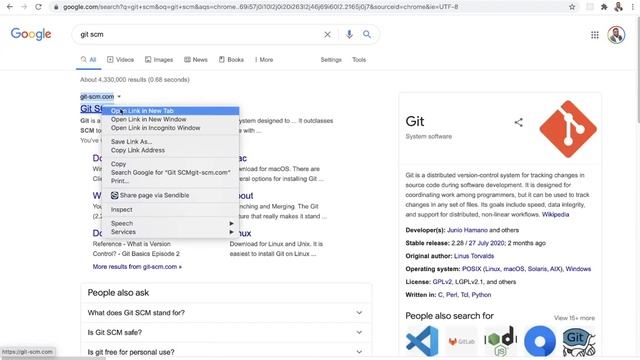Screen dimensions: 640x360
Task: Open the Python language link
Action: click(x=481, y=295)
